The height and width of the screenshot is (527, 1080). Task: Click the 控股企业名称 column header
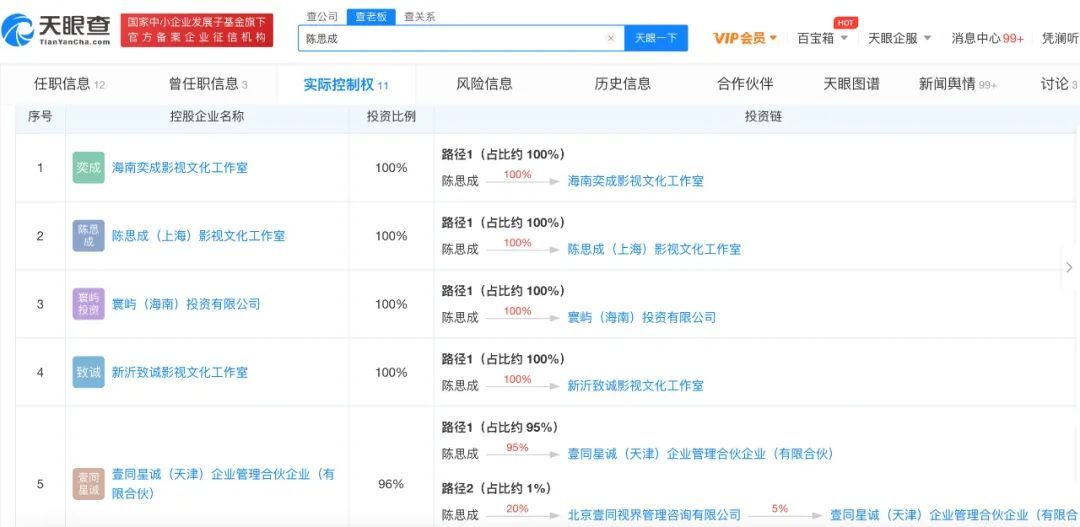207,117
